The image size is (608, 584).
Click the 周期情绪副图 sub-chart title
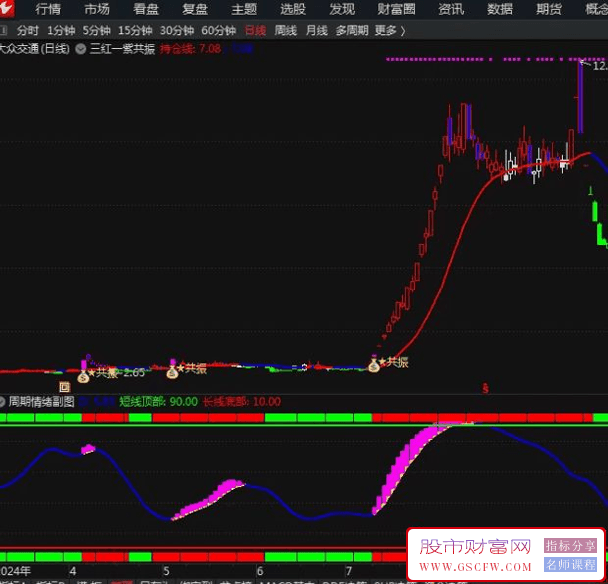coord(41,402)
